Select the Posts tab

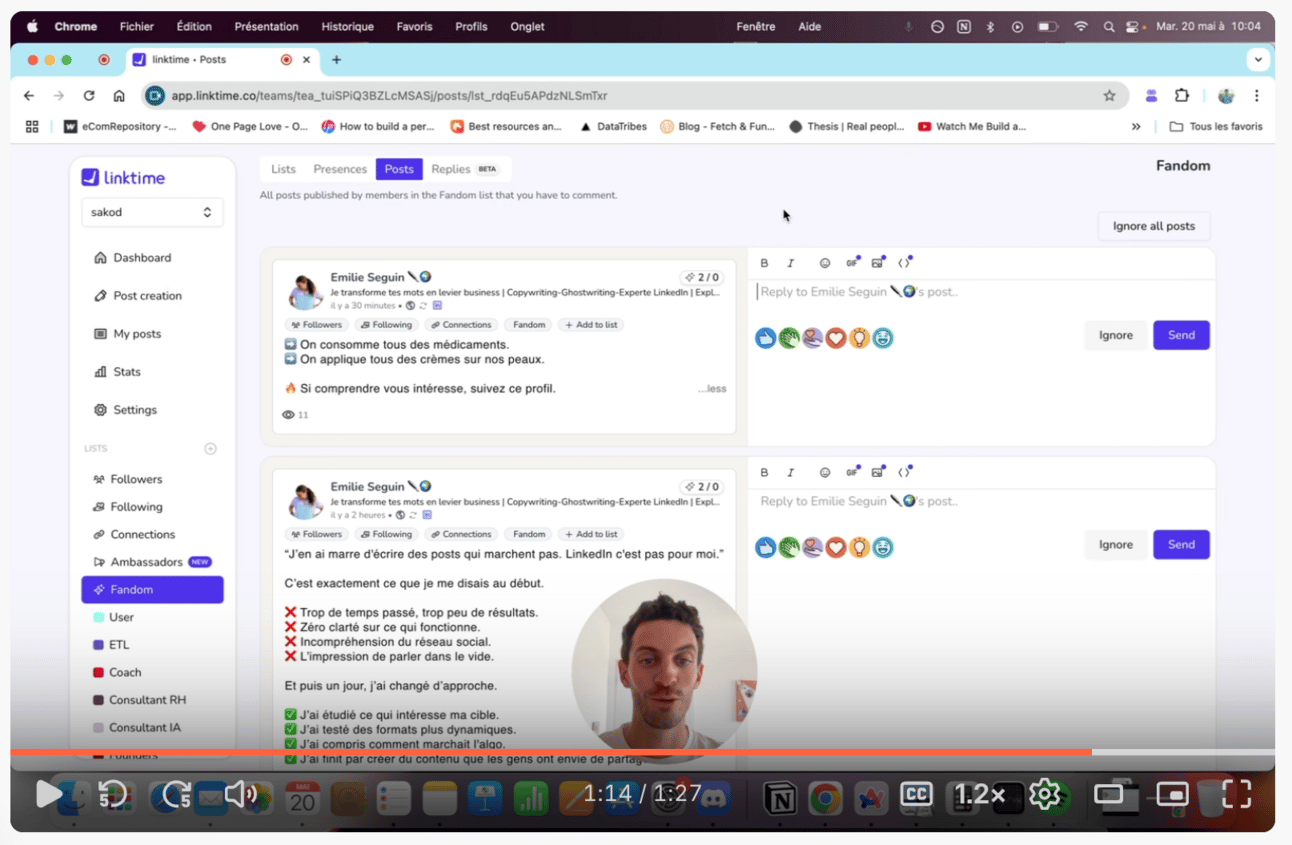coord(399,169)
